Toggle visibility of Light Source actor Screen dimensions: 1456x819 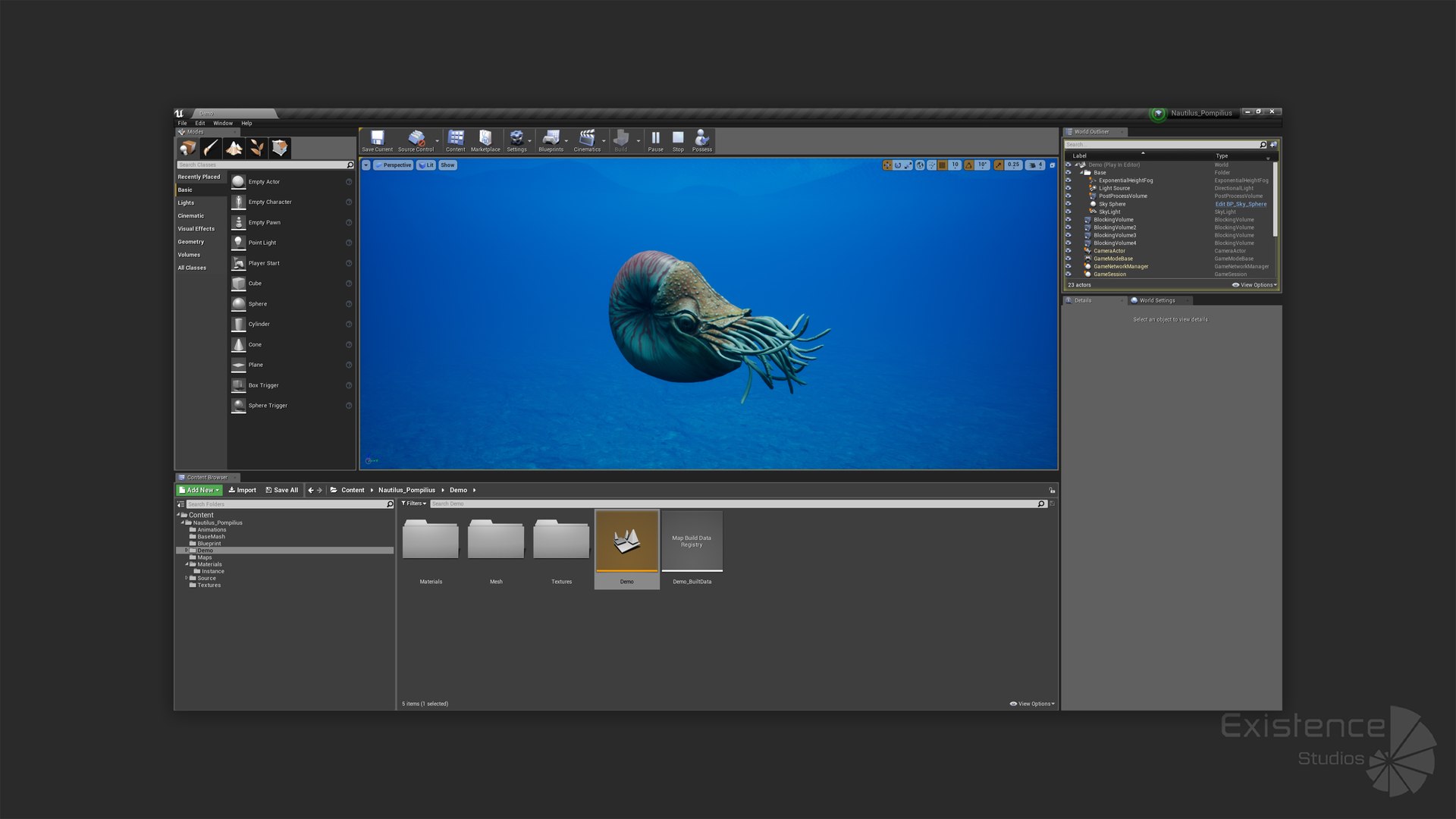(x=1068, y=188)
